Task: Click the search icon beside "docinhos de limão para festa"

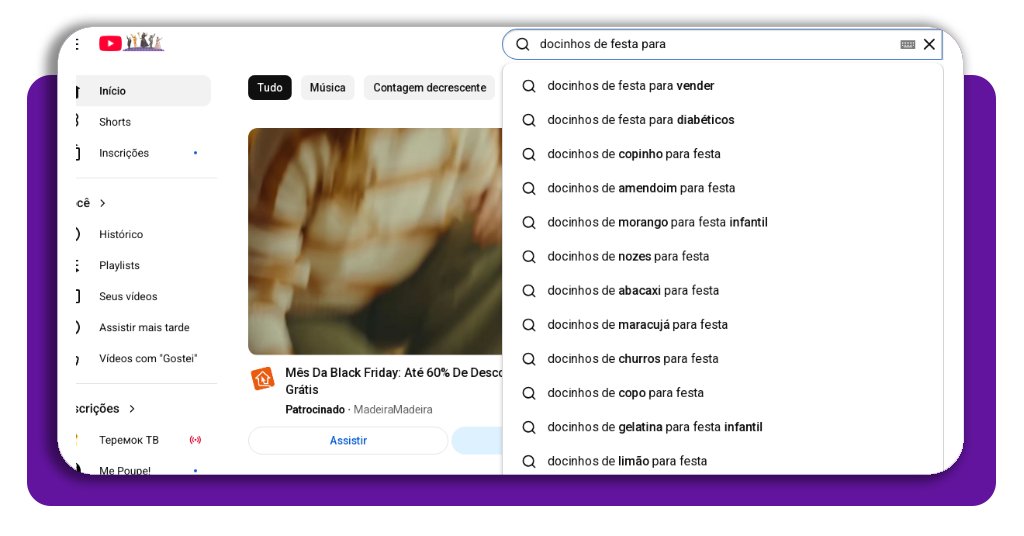Action: pos(529,461)
